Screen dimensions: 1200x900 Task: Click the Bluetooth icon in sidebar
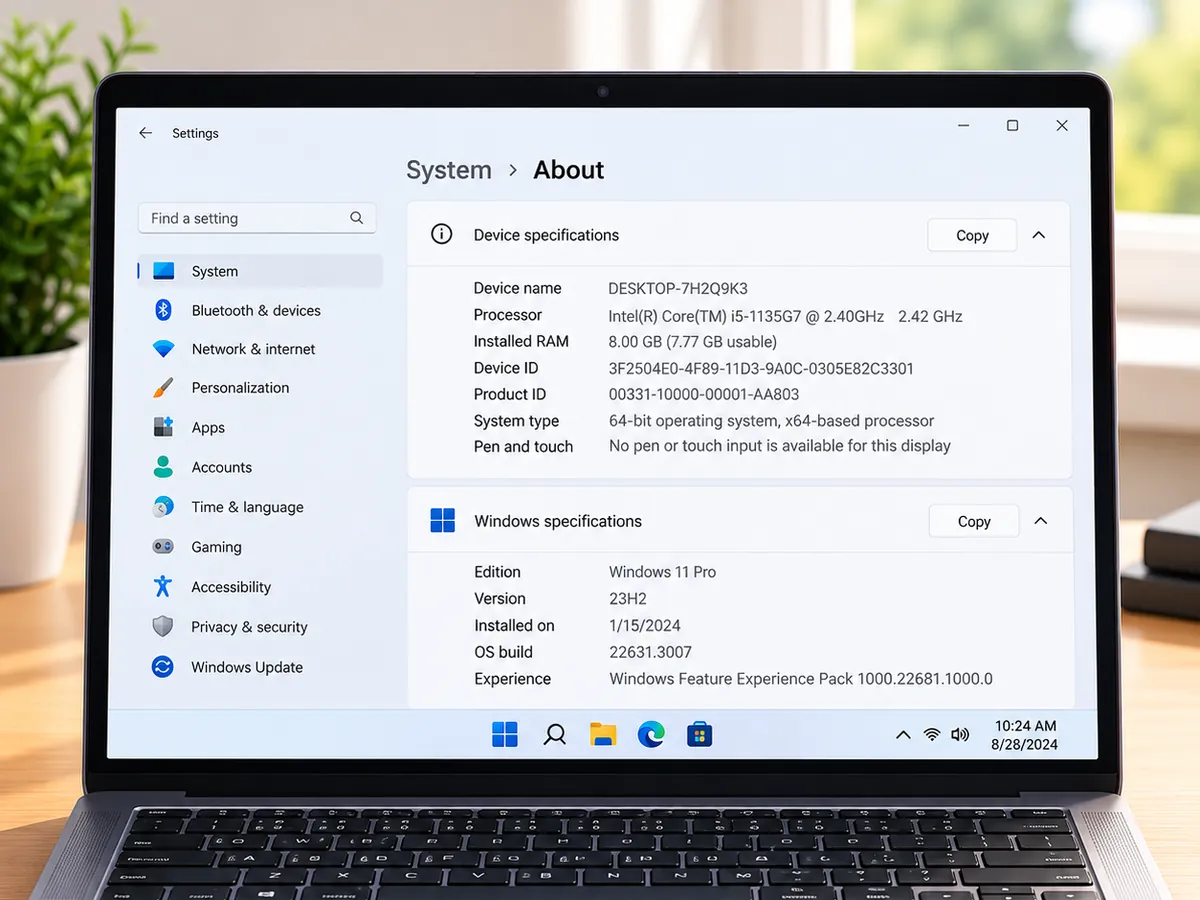click(163, 310)
